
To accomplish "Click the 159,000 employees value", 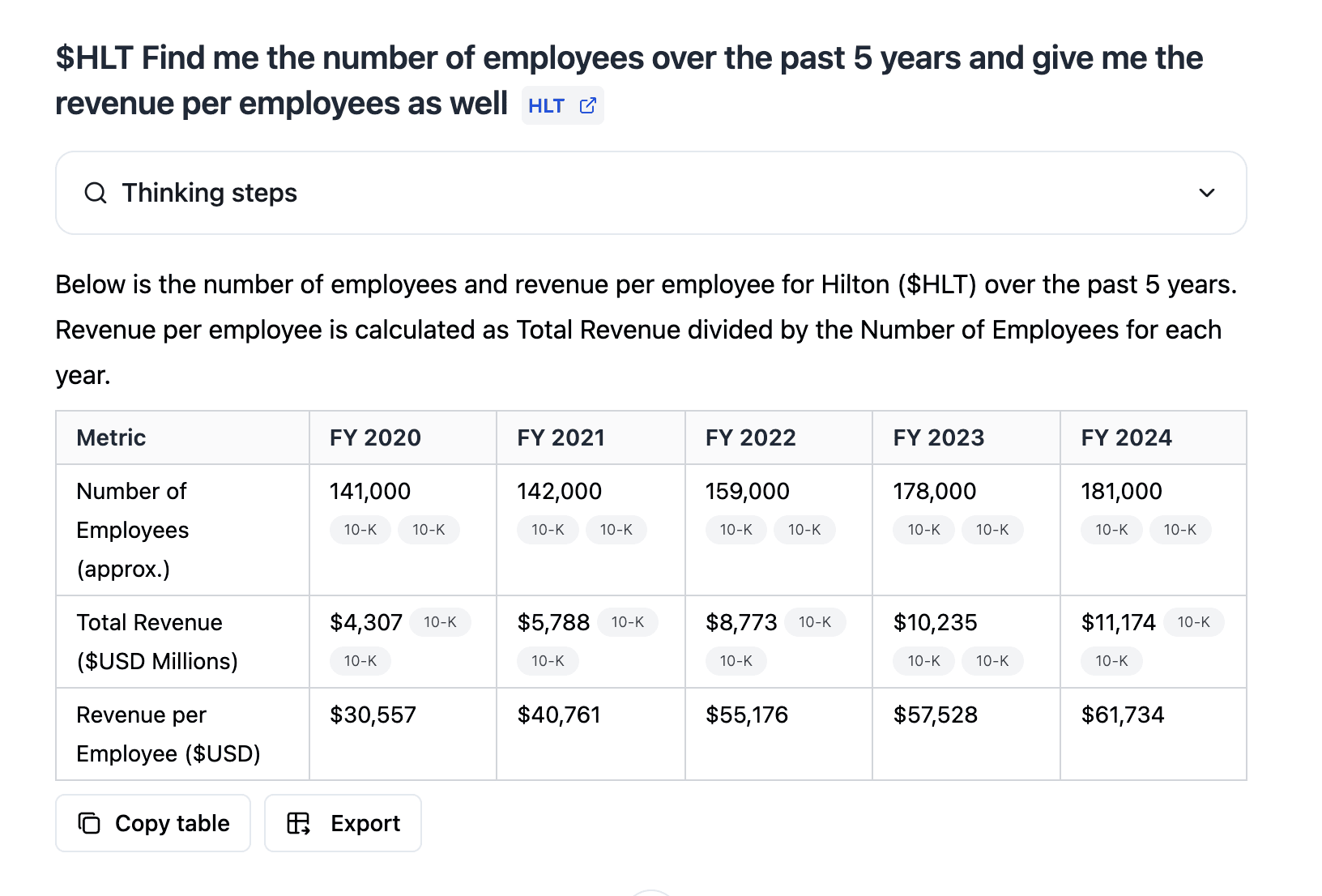I will tap(748, 491).
